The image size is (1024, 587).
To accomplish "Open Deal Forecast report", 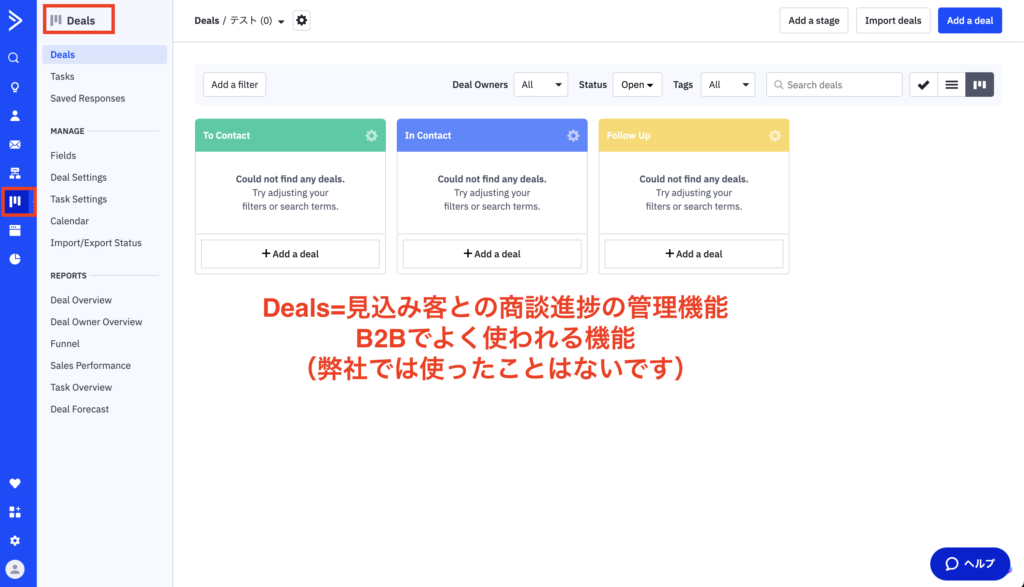I will 80,409.
